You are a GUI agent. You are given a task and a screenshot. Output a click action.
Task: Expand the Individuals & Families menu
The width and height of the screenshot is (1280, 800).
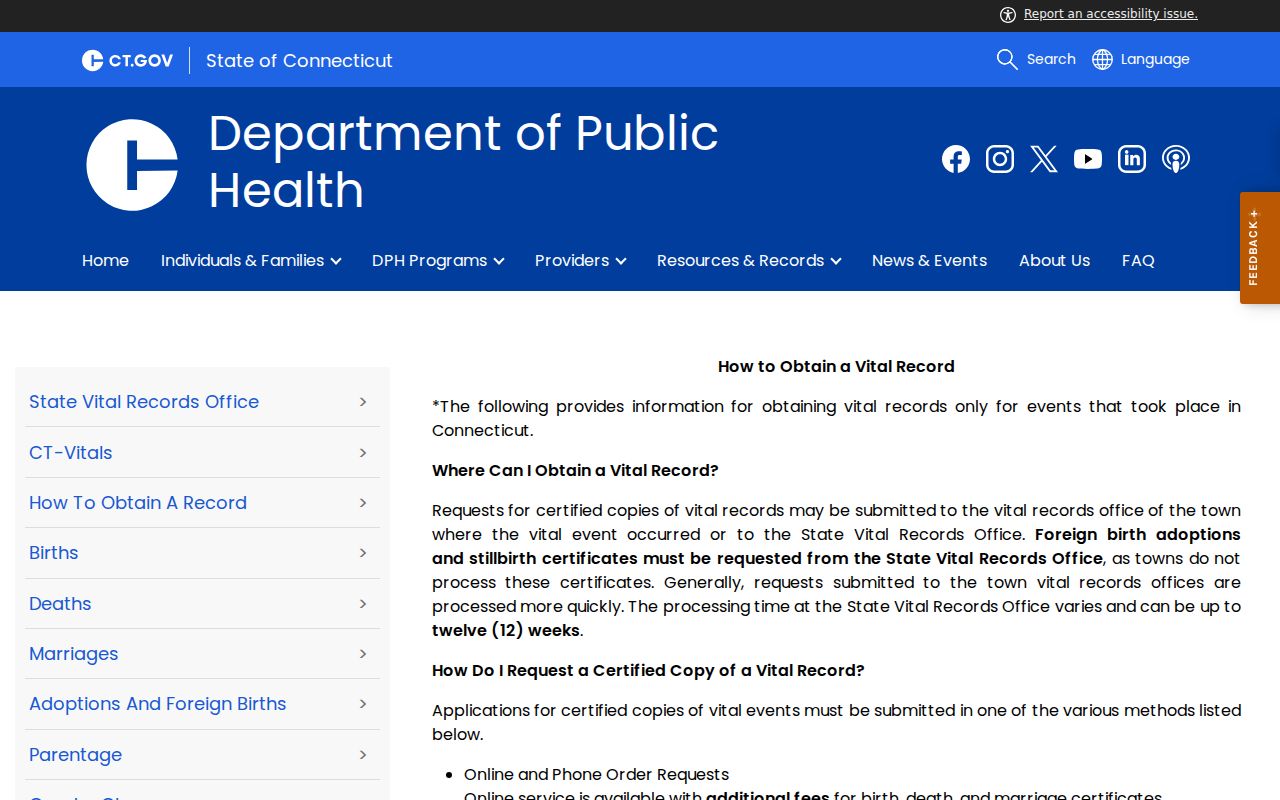click(x=251, y=260)
